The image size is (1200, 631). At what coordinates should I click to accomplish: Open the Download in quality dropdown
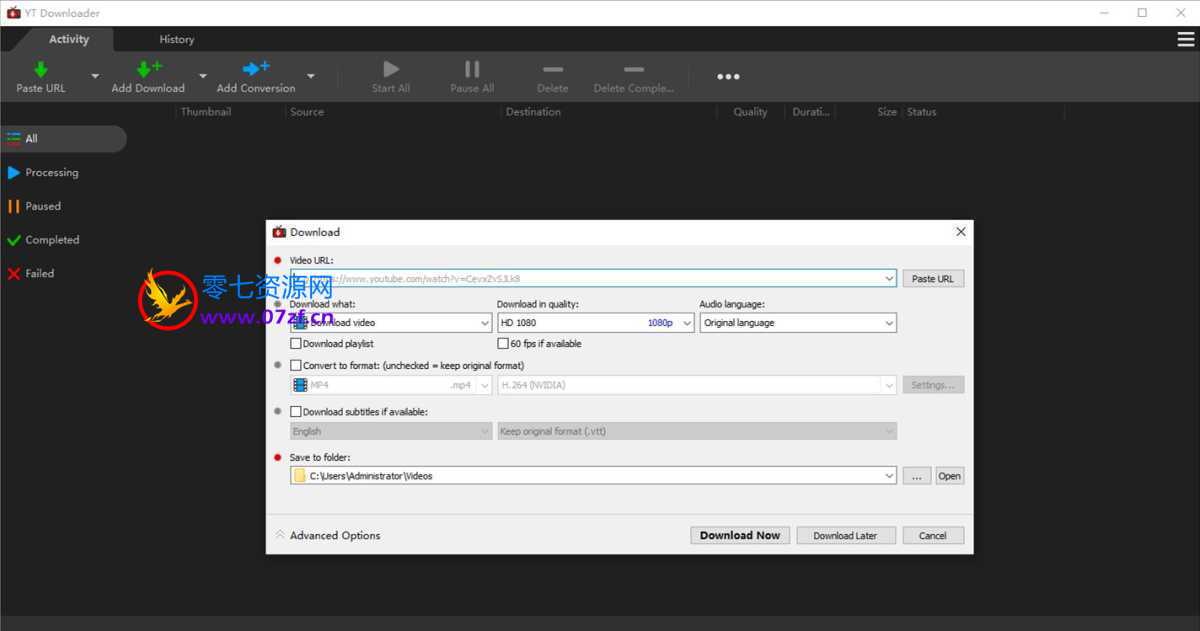[x=595, y=323]
